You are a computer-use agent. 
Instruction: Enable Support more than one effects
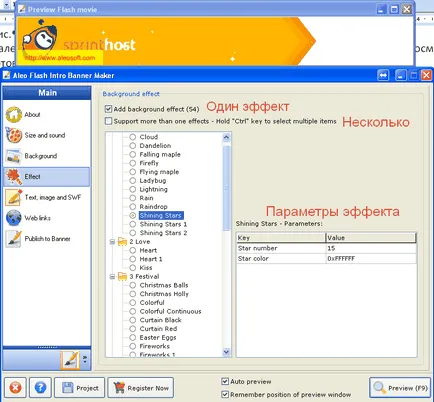[108, 121]
